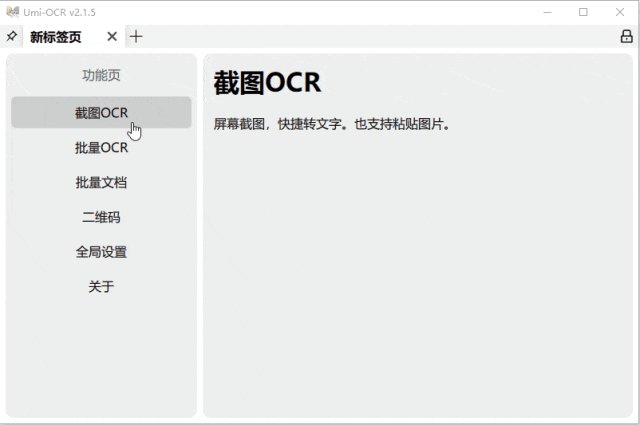Click the 功能页 header label
This screenshot has width=640, height=425.
(101, 75)
